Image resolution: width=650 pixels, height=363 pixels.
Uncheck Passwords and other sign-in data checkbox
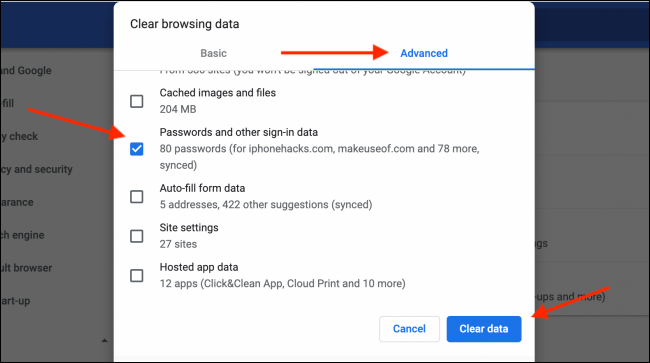pos(137,149)
